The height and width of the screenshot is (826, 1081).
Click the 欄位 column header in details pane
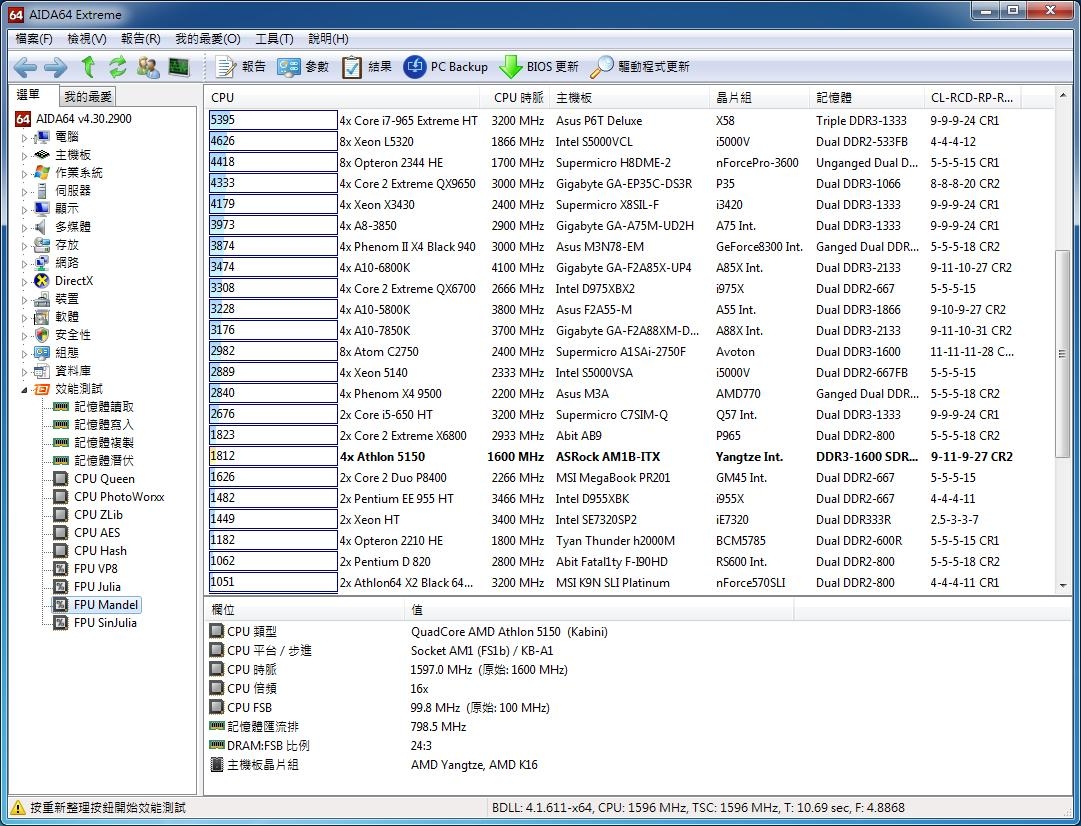click(304, 610)
